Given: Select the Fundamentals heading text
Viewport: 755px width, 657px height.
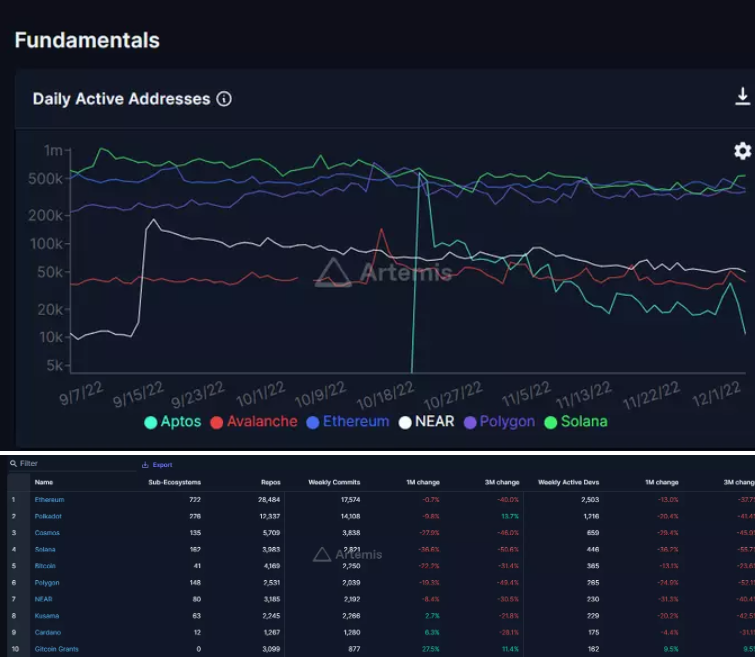Looking at the screenshot, I should point(87,40).
